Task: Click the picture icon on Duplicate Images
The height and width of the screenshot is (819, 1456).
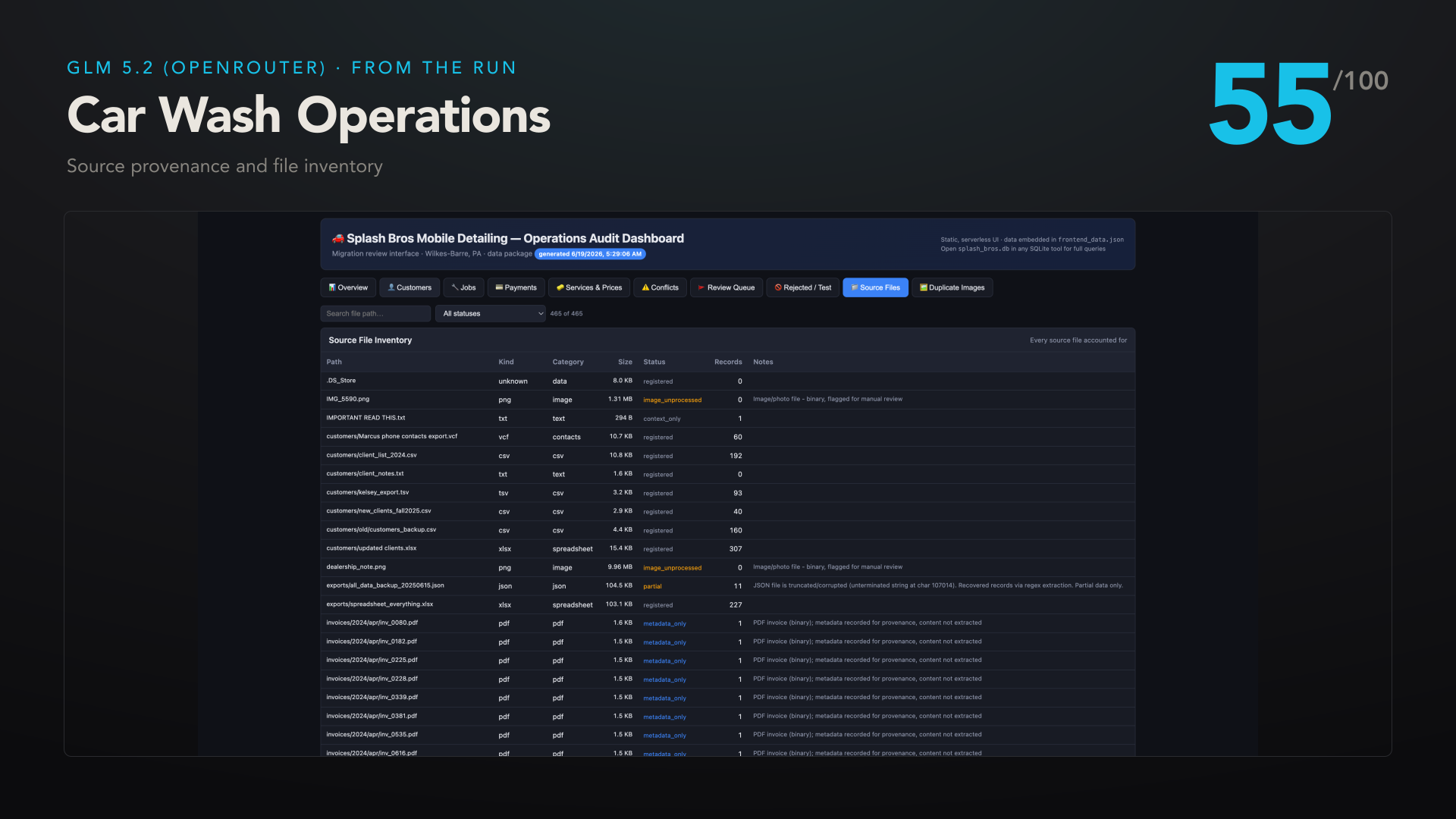Action: tap(924, 287)
